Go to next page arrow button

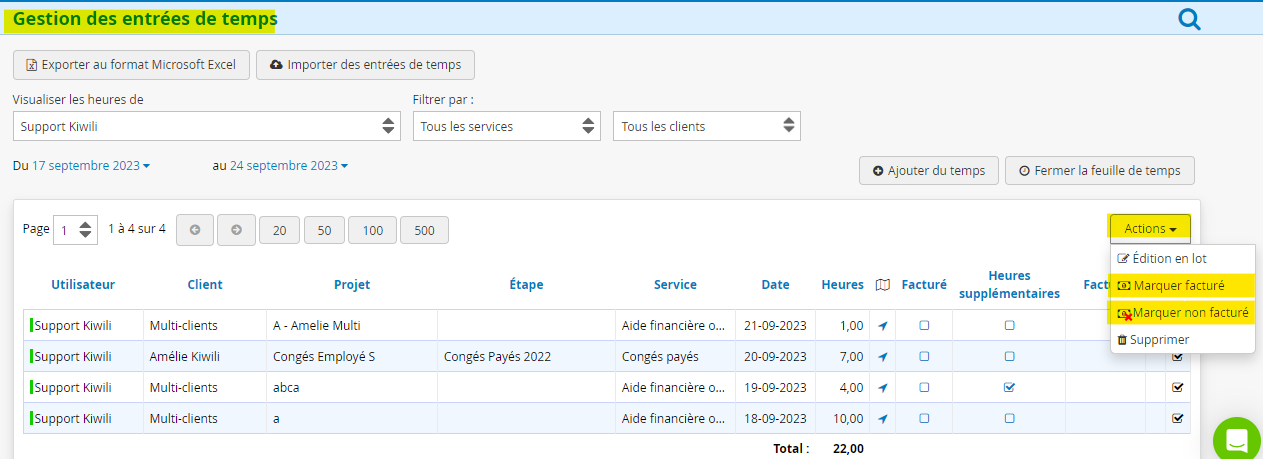coord(236,230)
